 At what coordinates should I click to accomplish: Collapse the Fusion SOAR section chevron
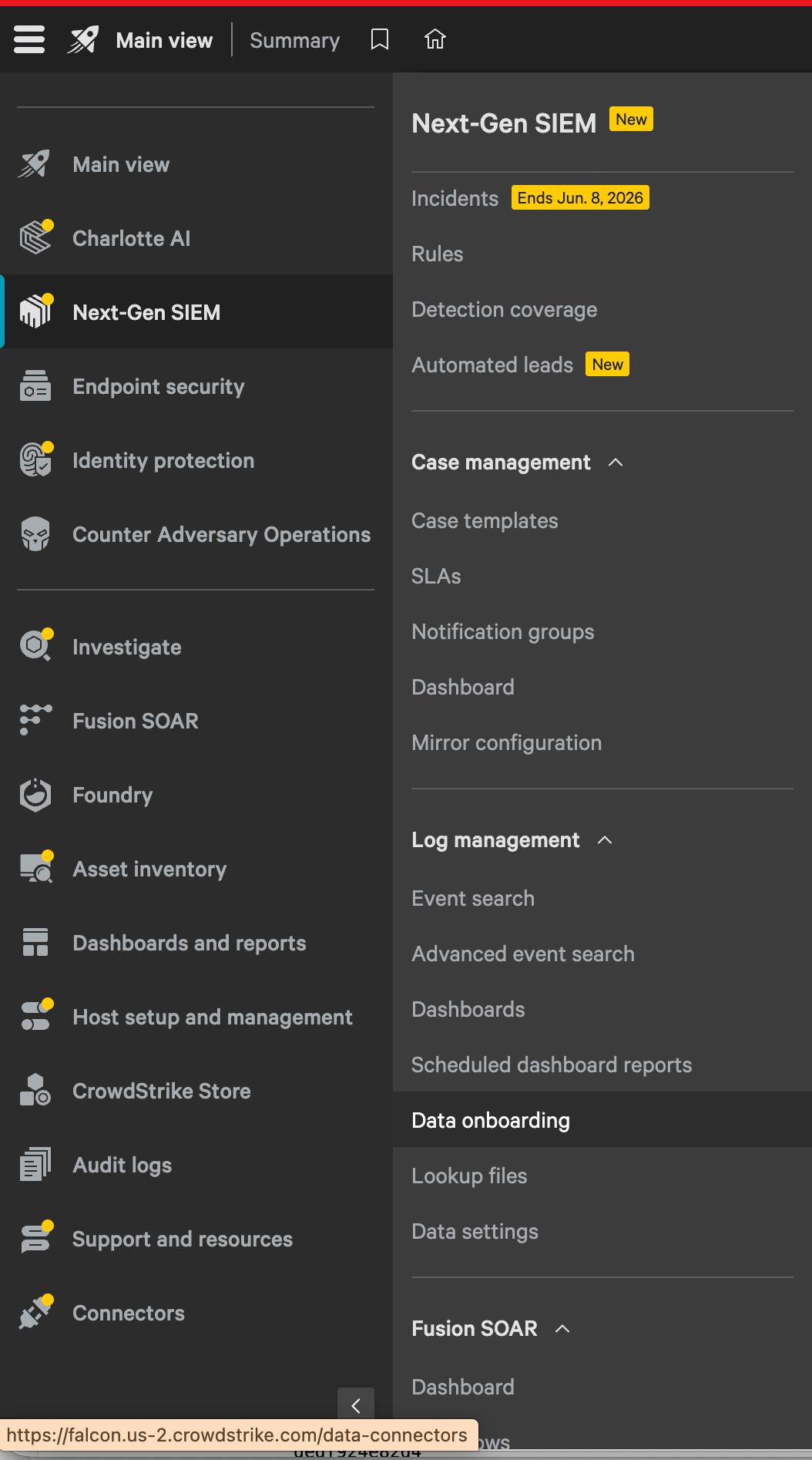click(x=562, y=1329)
